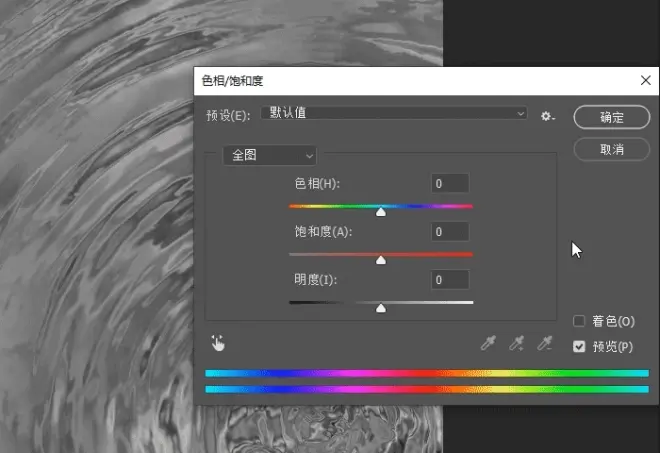Click the 明度 lightness slider handle
The width and height of the screenshot is (660, 453).
(381, 308)
